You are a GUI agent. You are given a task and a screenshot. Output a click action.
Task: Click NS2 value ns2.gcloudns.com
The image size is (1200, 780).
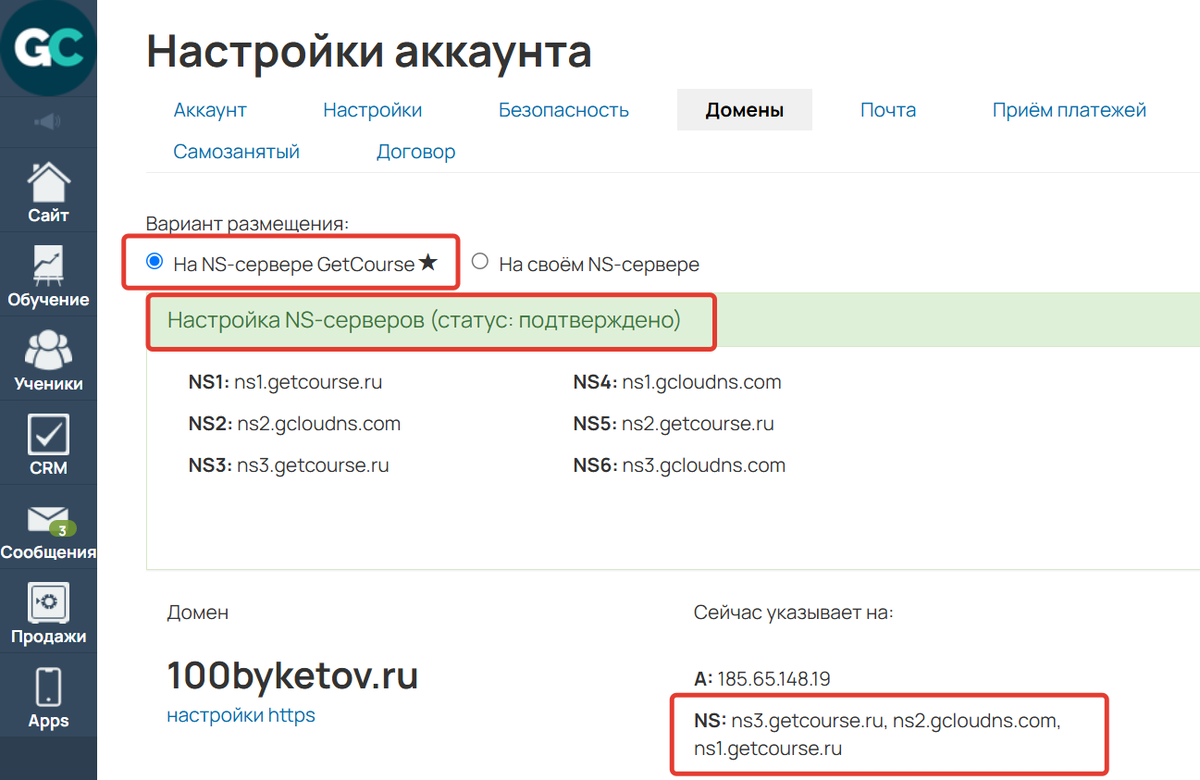(319, 424)
